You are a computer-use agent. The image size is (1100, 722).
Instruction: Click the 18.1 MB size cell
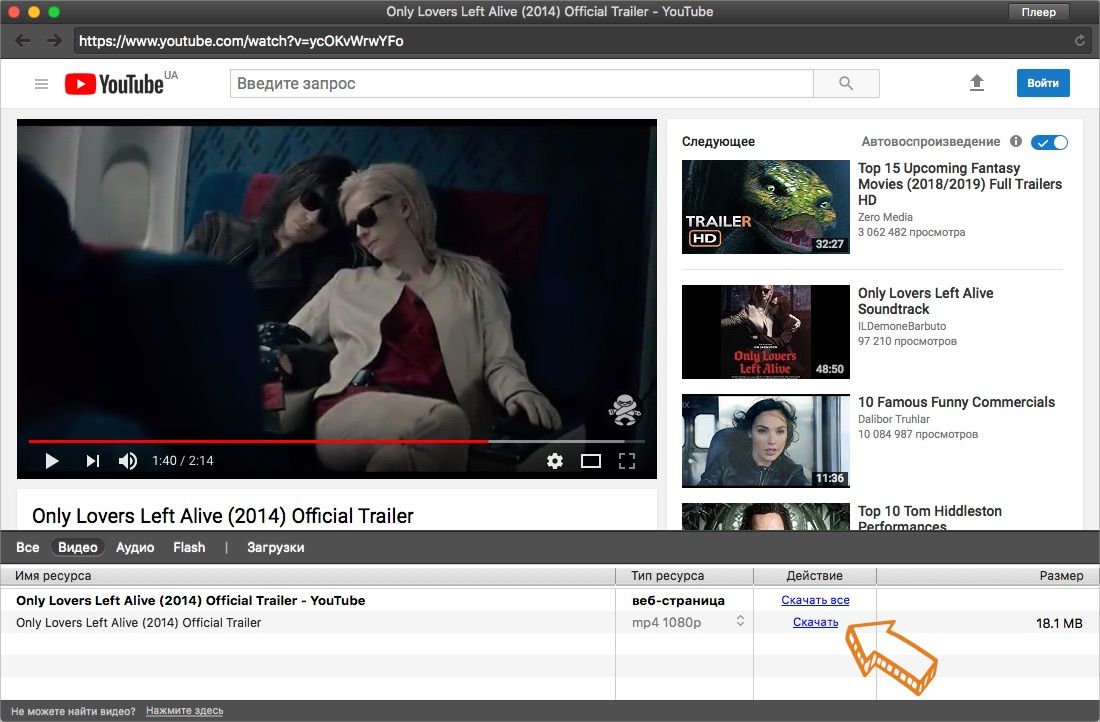point(1059,623)
